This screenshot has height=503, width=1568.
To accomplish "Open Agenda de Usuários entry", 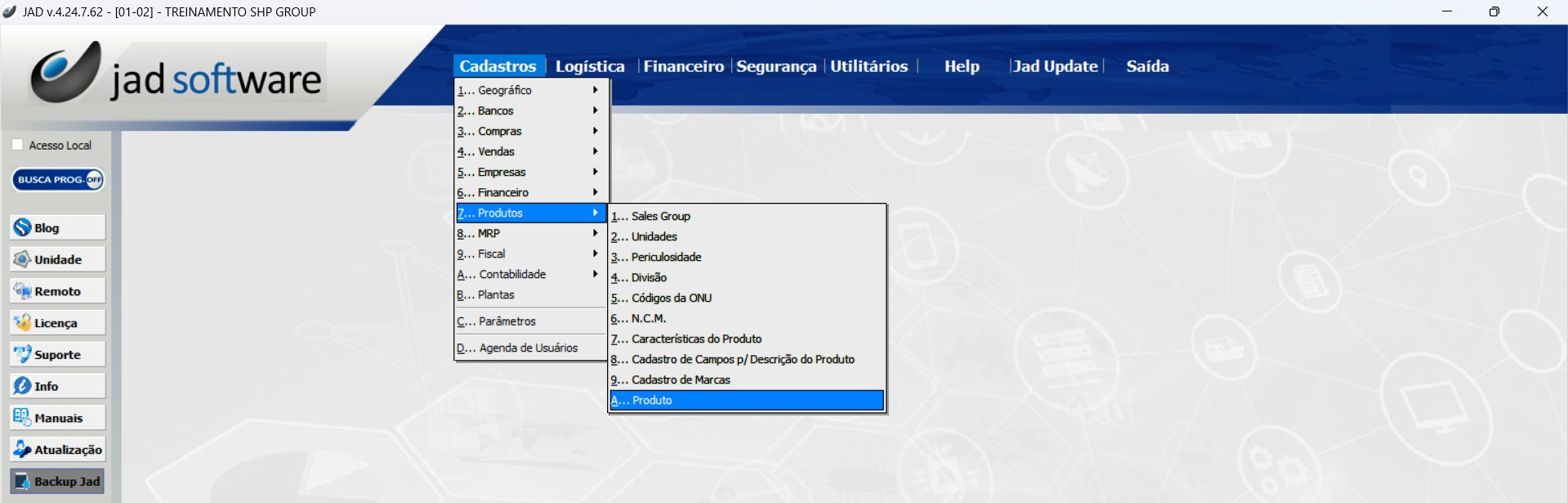I will (x=528, y=348).
